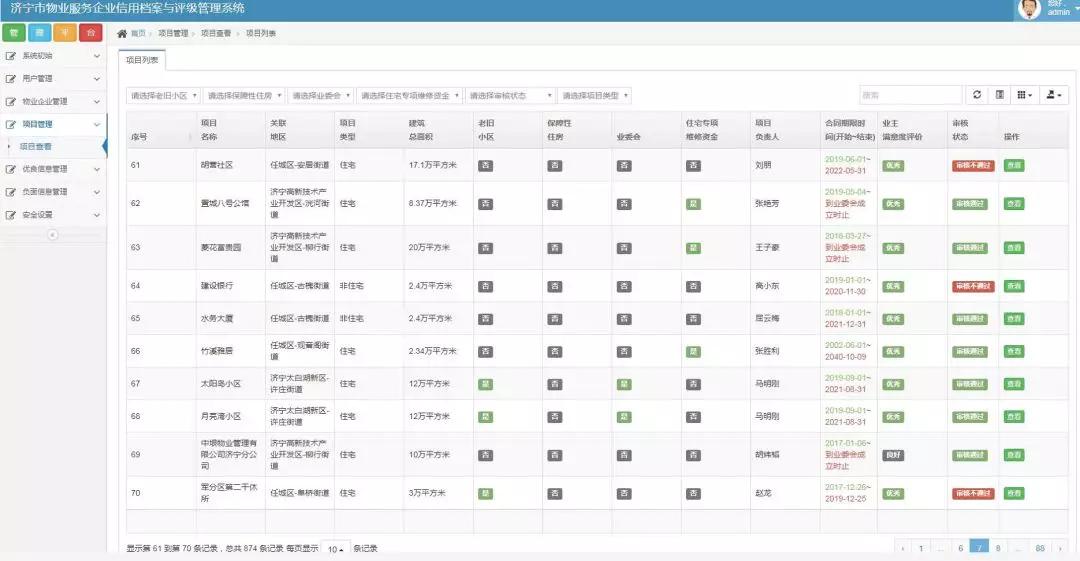Click the admin avatar at top right

[x=1028, y=9]
